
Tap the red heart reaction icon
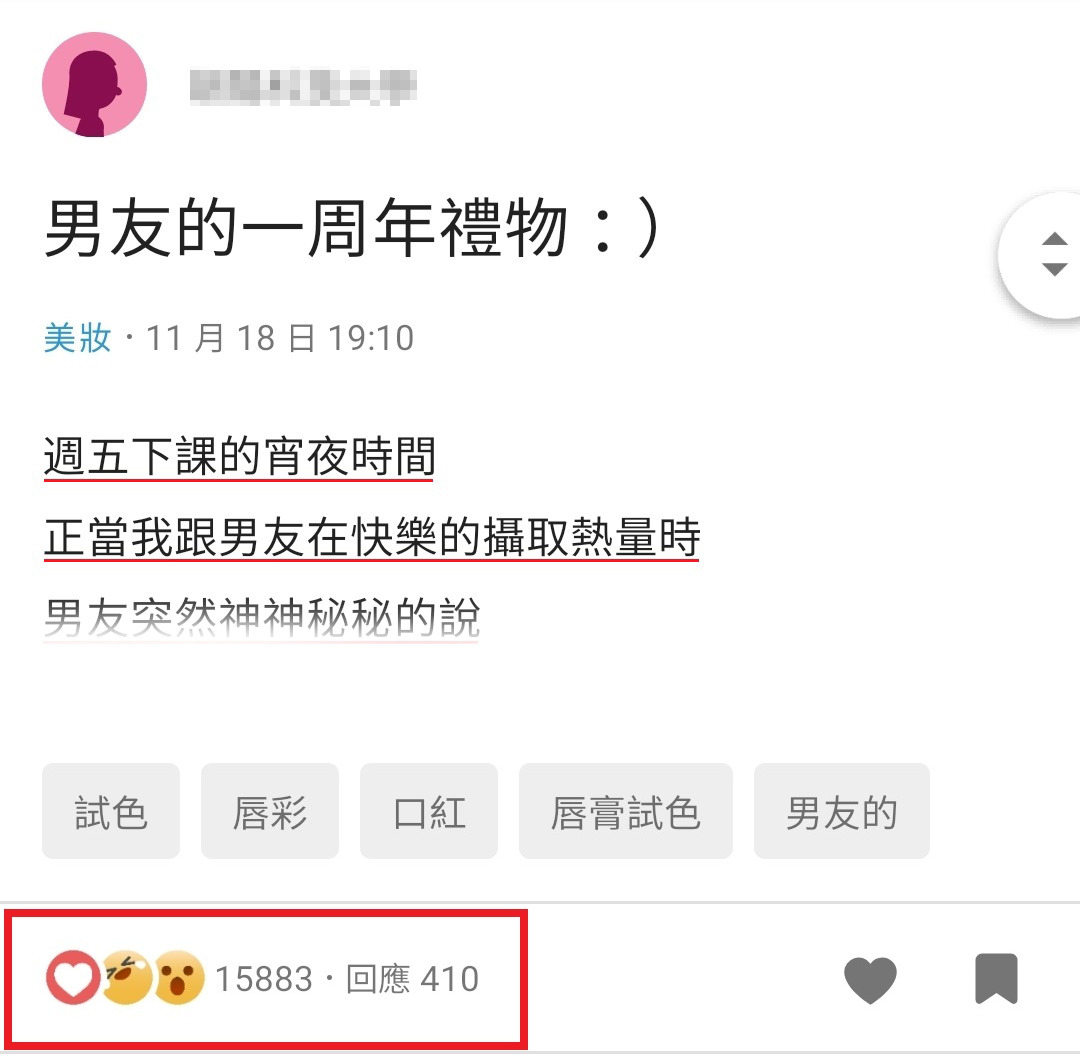[x=73, y=978]
